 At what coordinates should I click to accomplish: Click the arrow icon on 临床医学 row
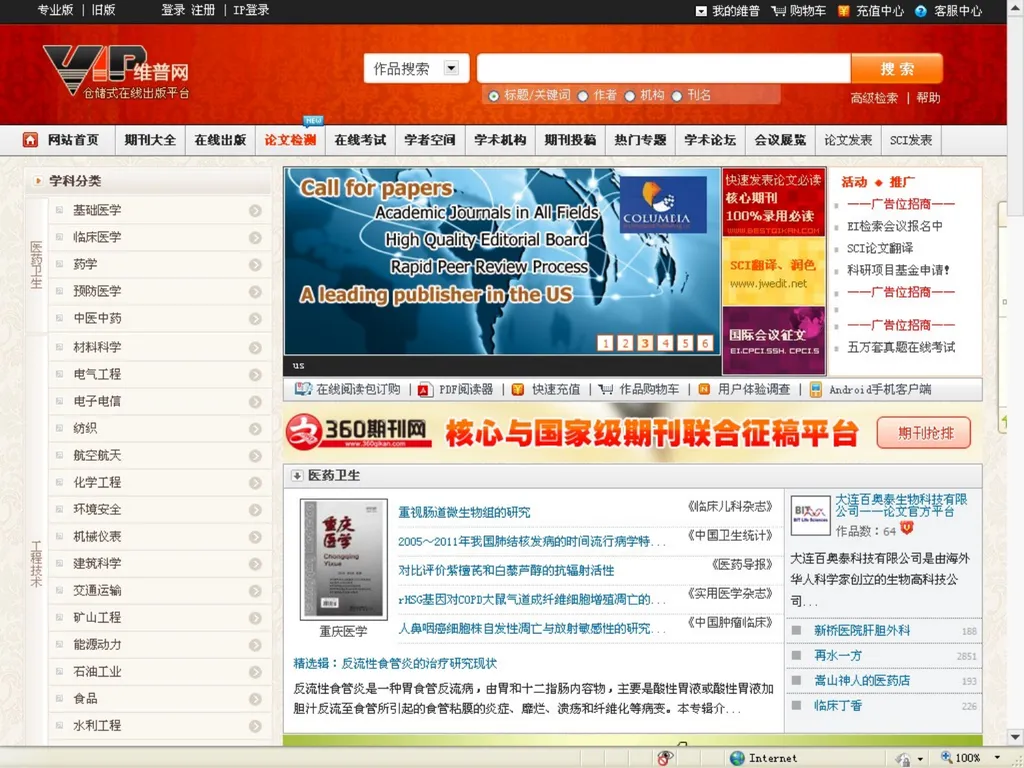pyautogui.click(x=255, y=237)
